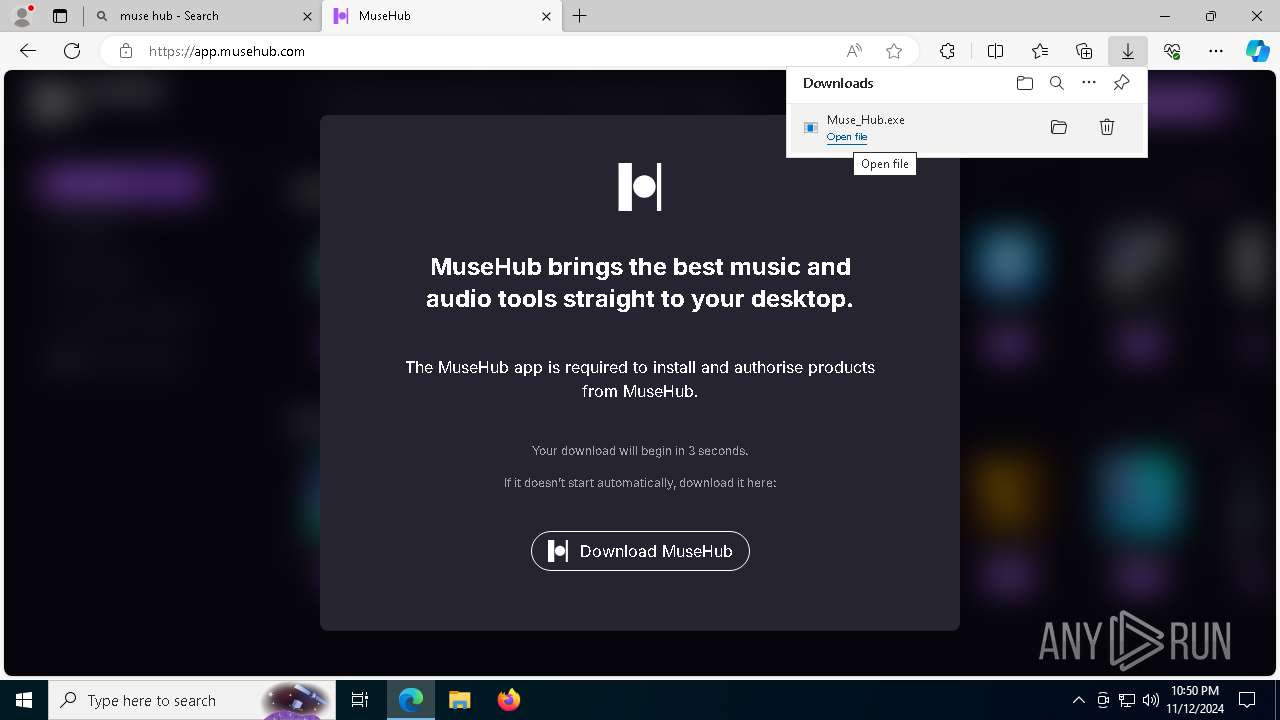The width and height of the screenshot is (1280, 720).
Task: Open File Explorer from taskbar
Action: click(x=460, y=700)
